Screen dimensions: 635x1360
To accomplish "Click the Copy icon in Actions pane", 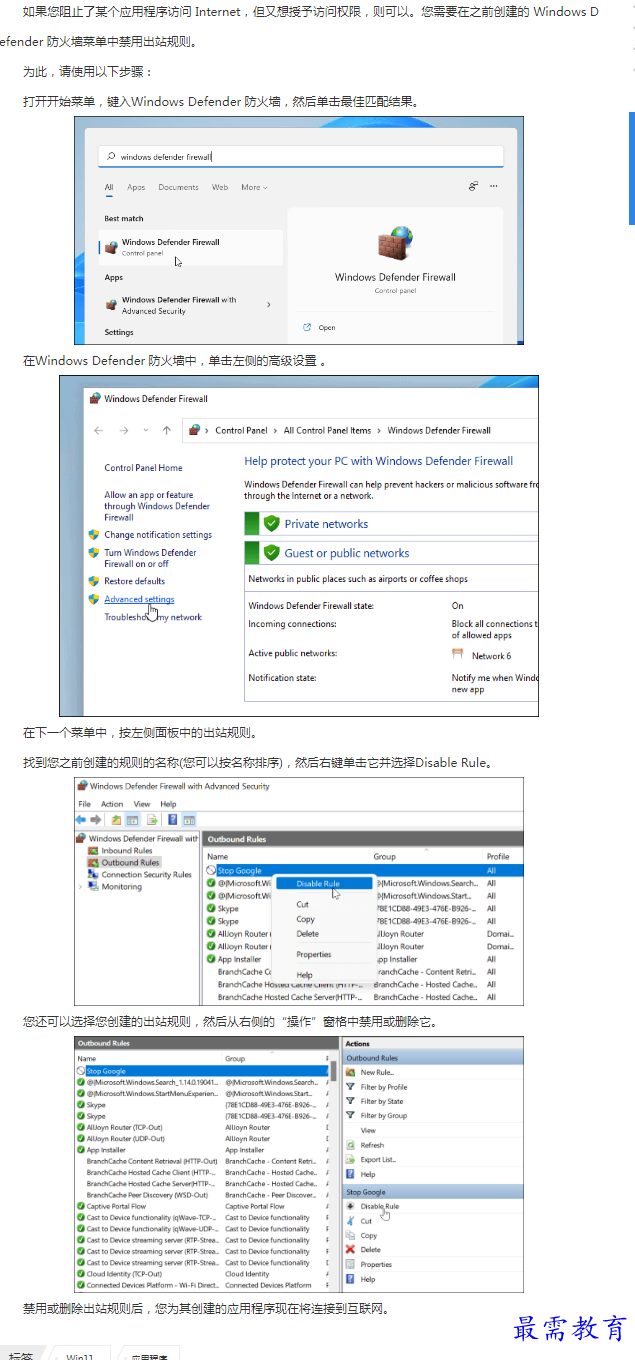I will [350, 1235].
